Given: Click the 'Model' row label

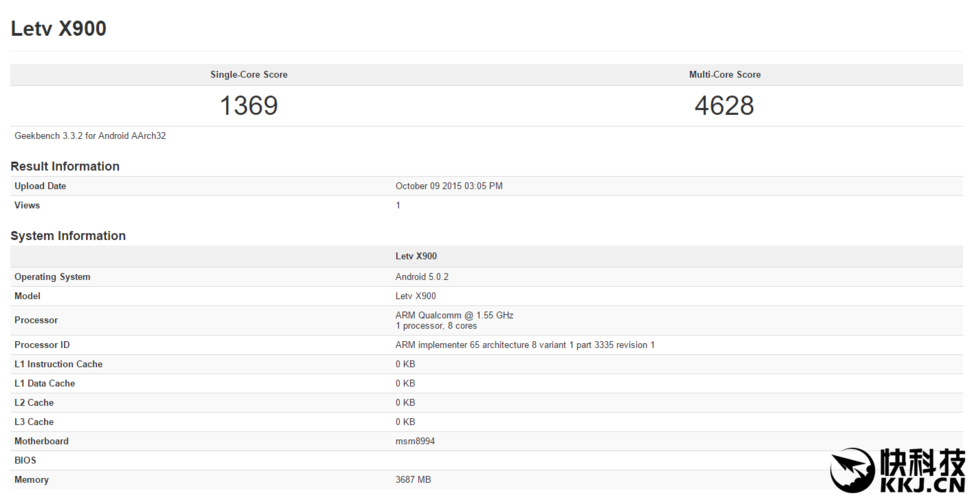Looking at the screenshot, I should click(27, 296).
